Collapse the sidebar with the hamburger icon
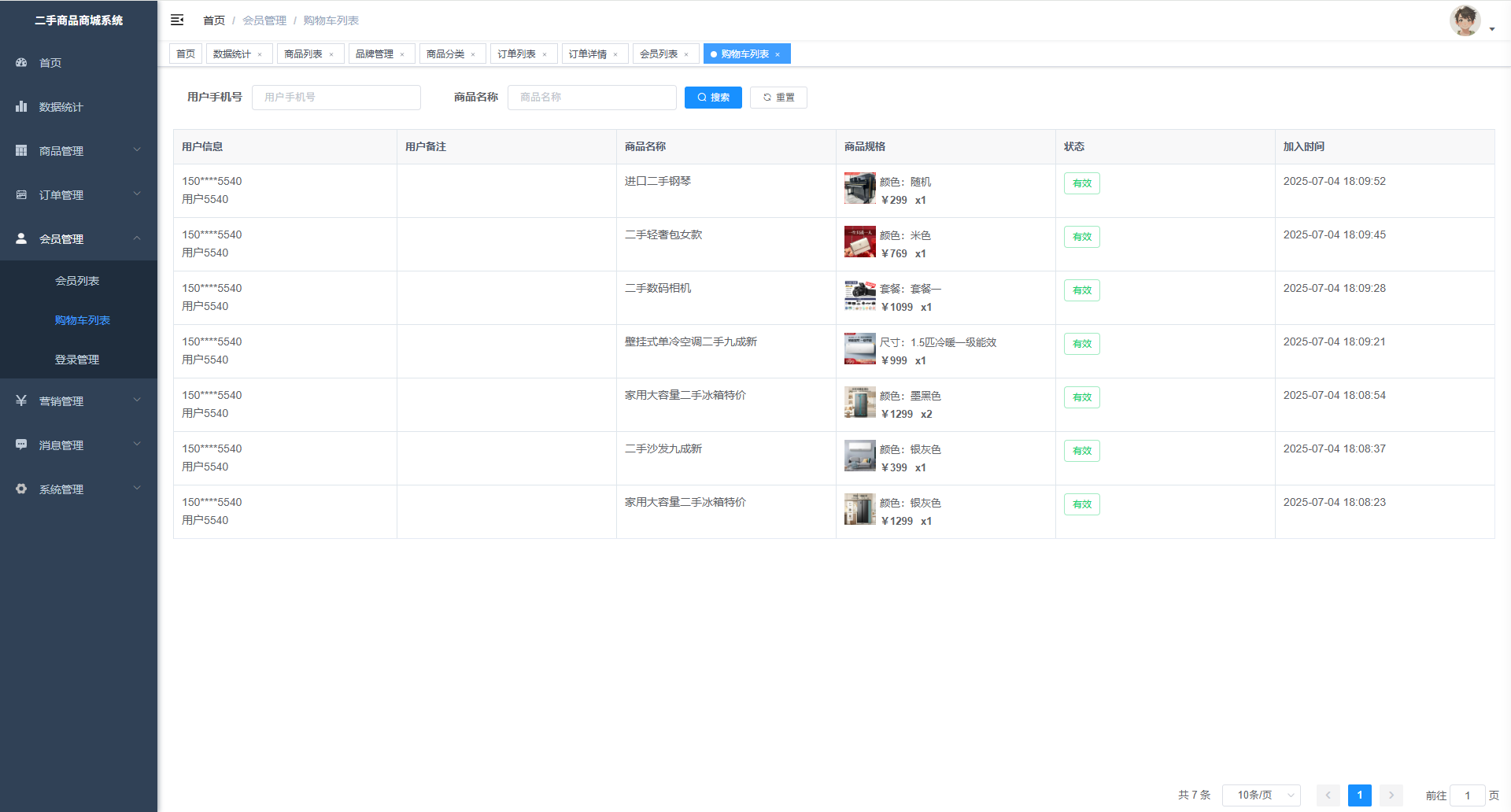Viewport: 1511px width, 812px height. (x=177, y=20)
